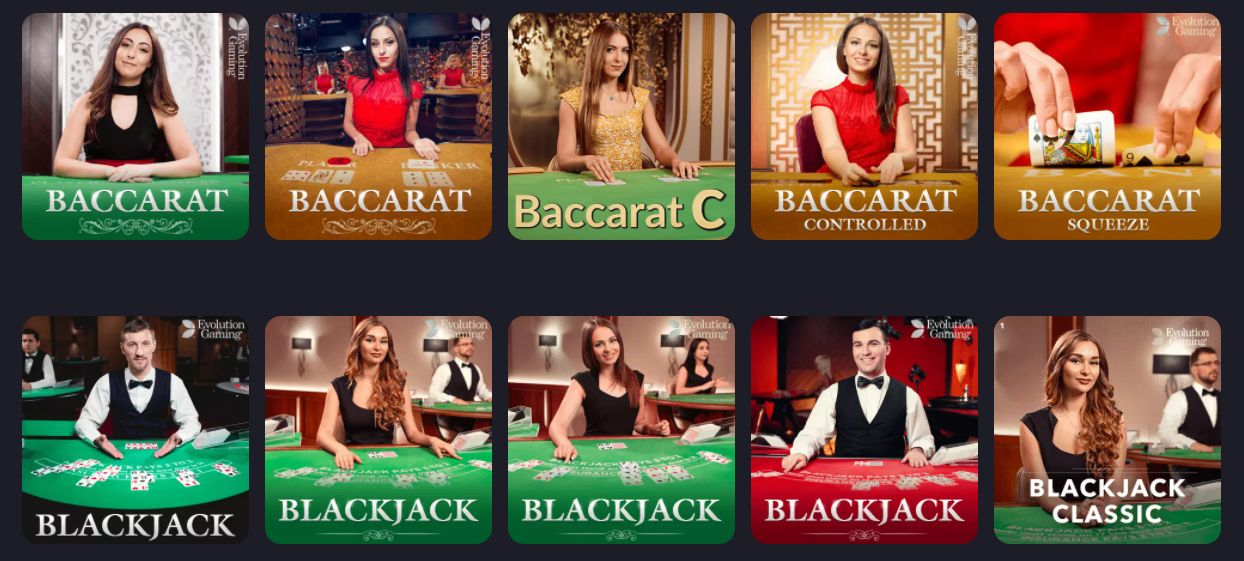Image resolution: width=1244 pixels, height=561 pixels.
Task: Click Evolution Gaming logo on red Blackjack tile
Action: (x=942, y=328)
